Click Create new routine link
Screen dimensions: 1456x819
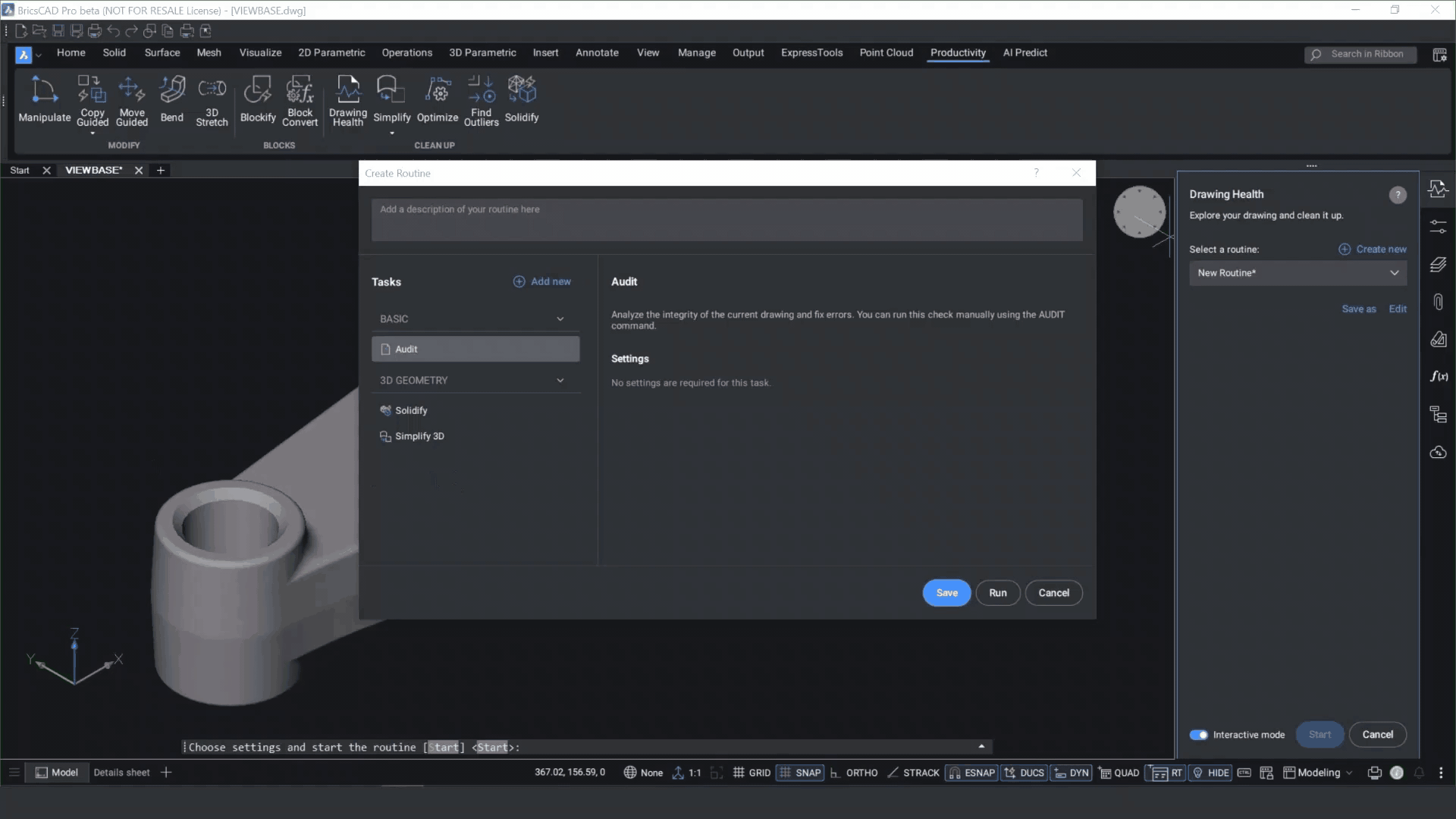tap(1373, 249)
